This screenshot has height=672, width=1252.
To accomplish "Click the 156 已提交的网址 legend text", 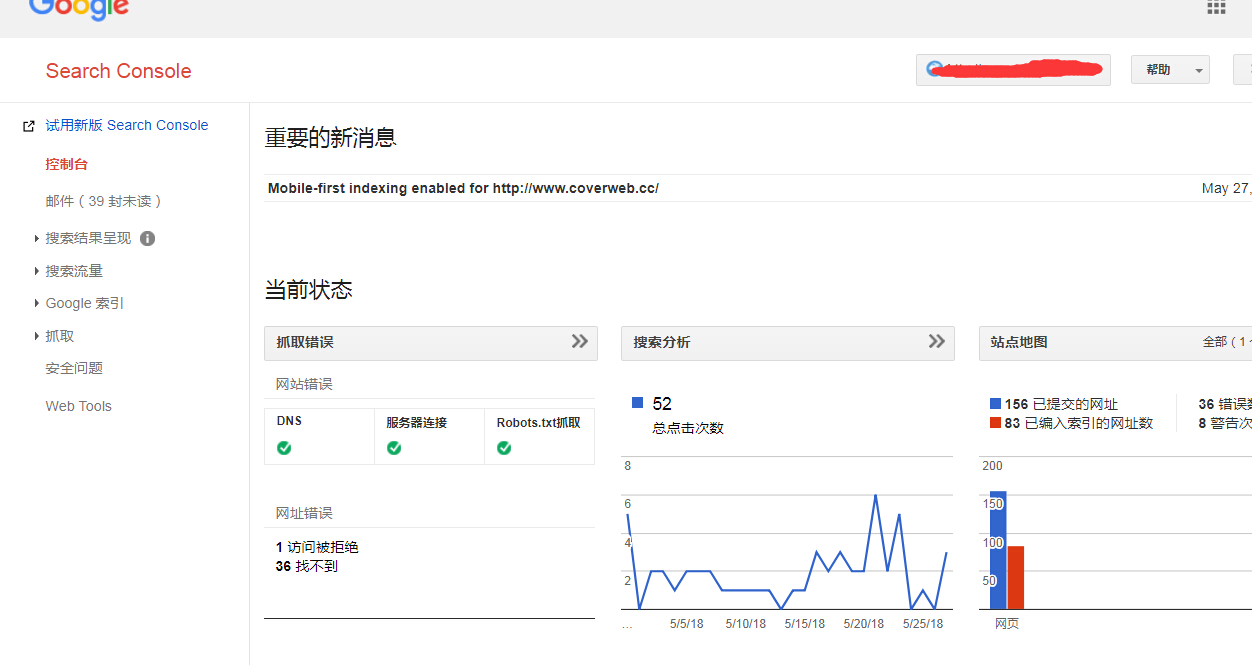I will coord(1061,404).
